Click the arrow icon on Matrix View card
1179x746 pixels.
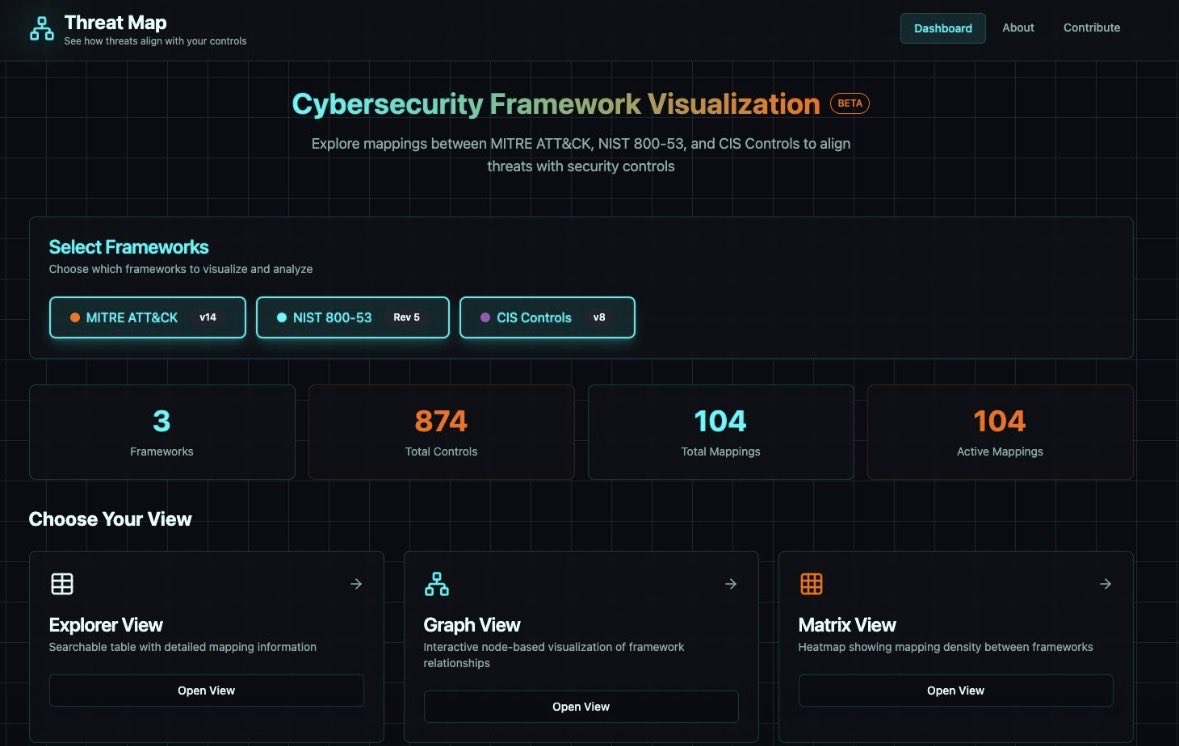(x=1105, y=583)
